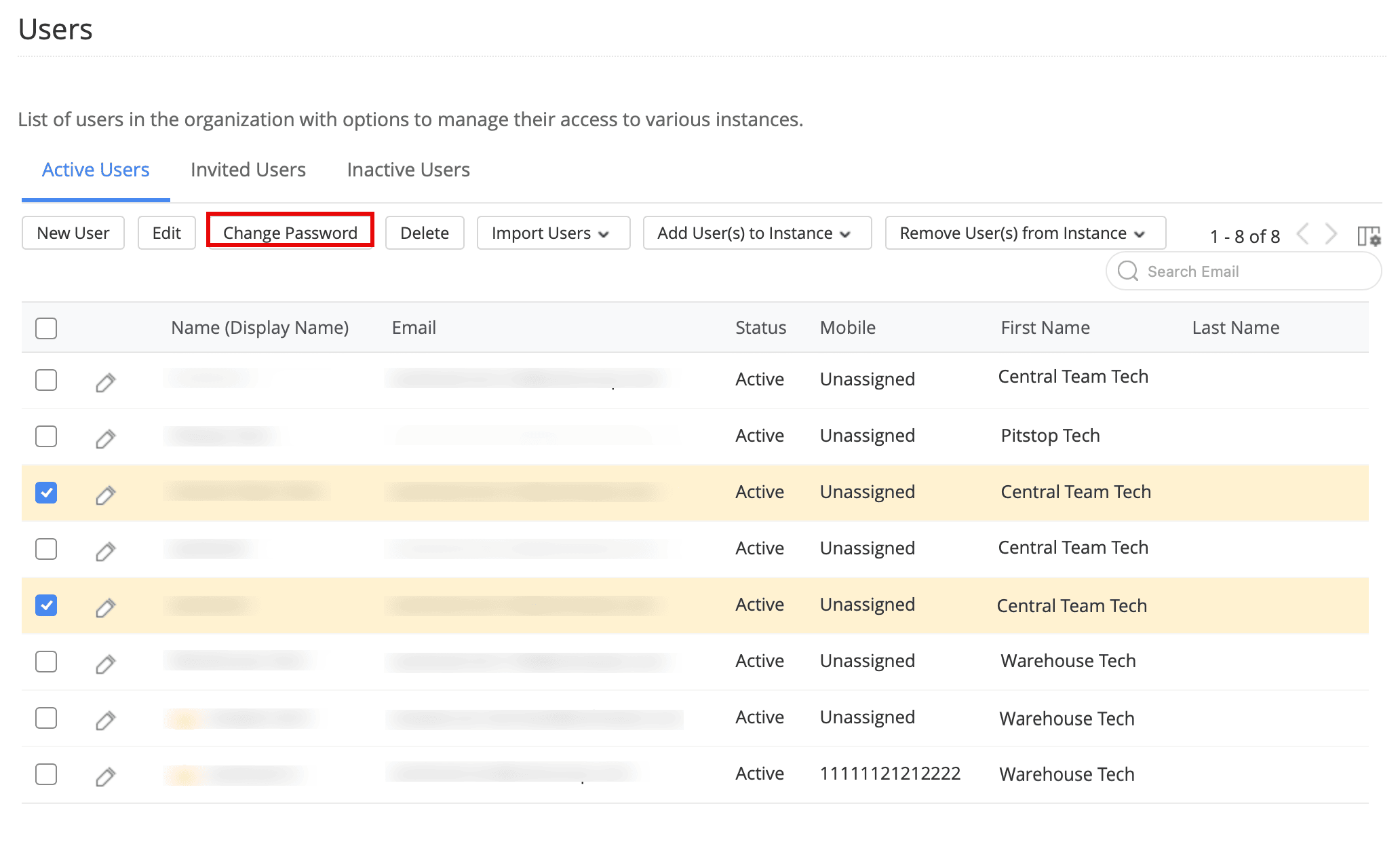
Task: Open the column settings icon beside pagination
Action: [1369, 235]
